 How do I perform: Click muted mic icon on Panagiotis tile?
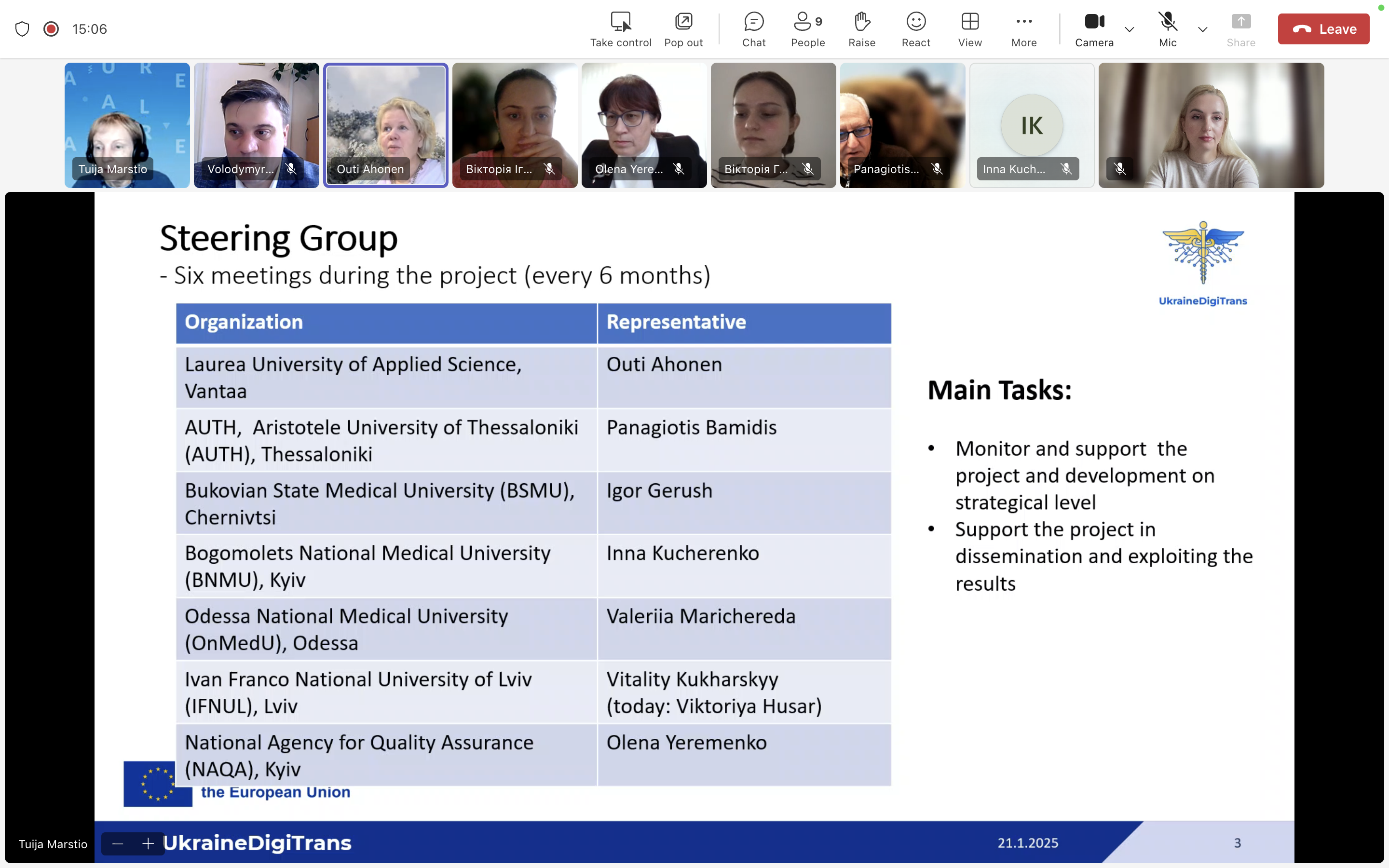937,169
